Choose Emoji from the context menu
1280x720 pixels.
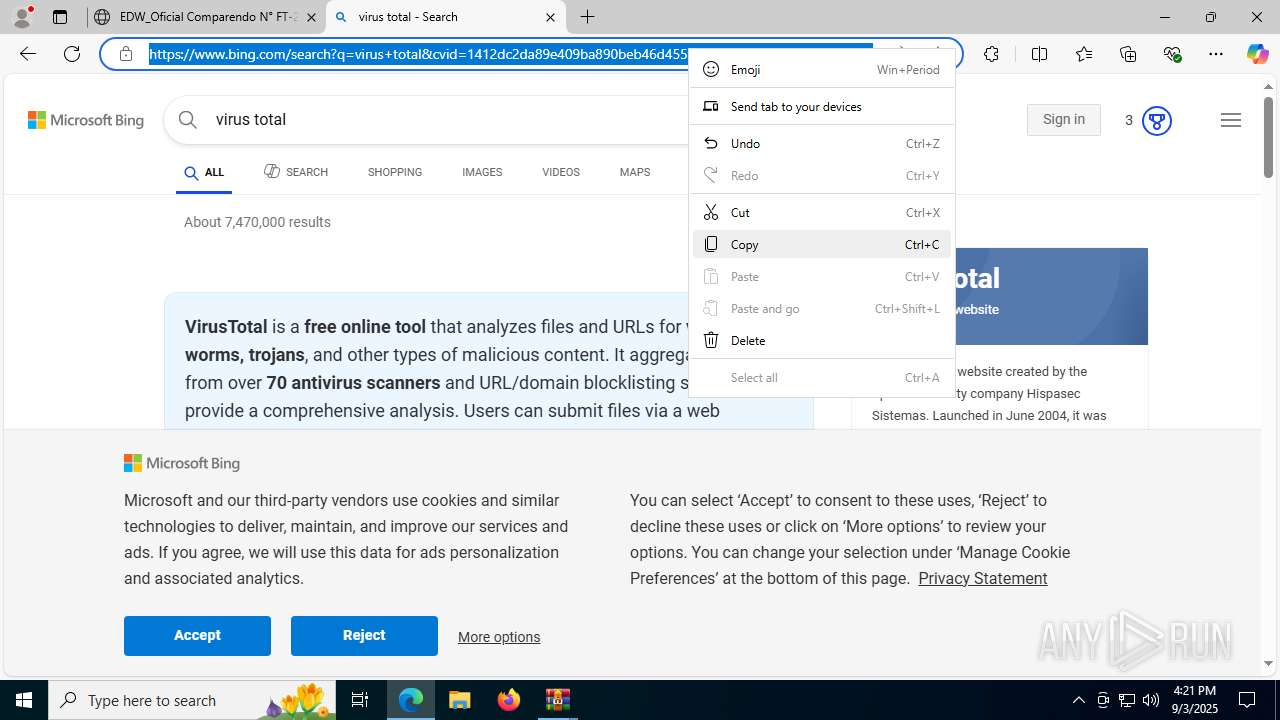point(822,69)
